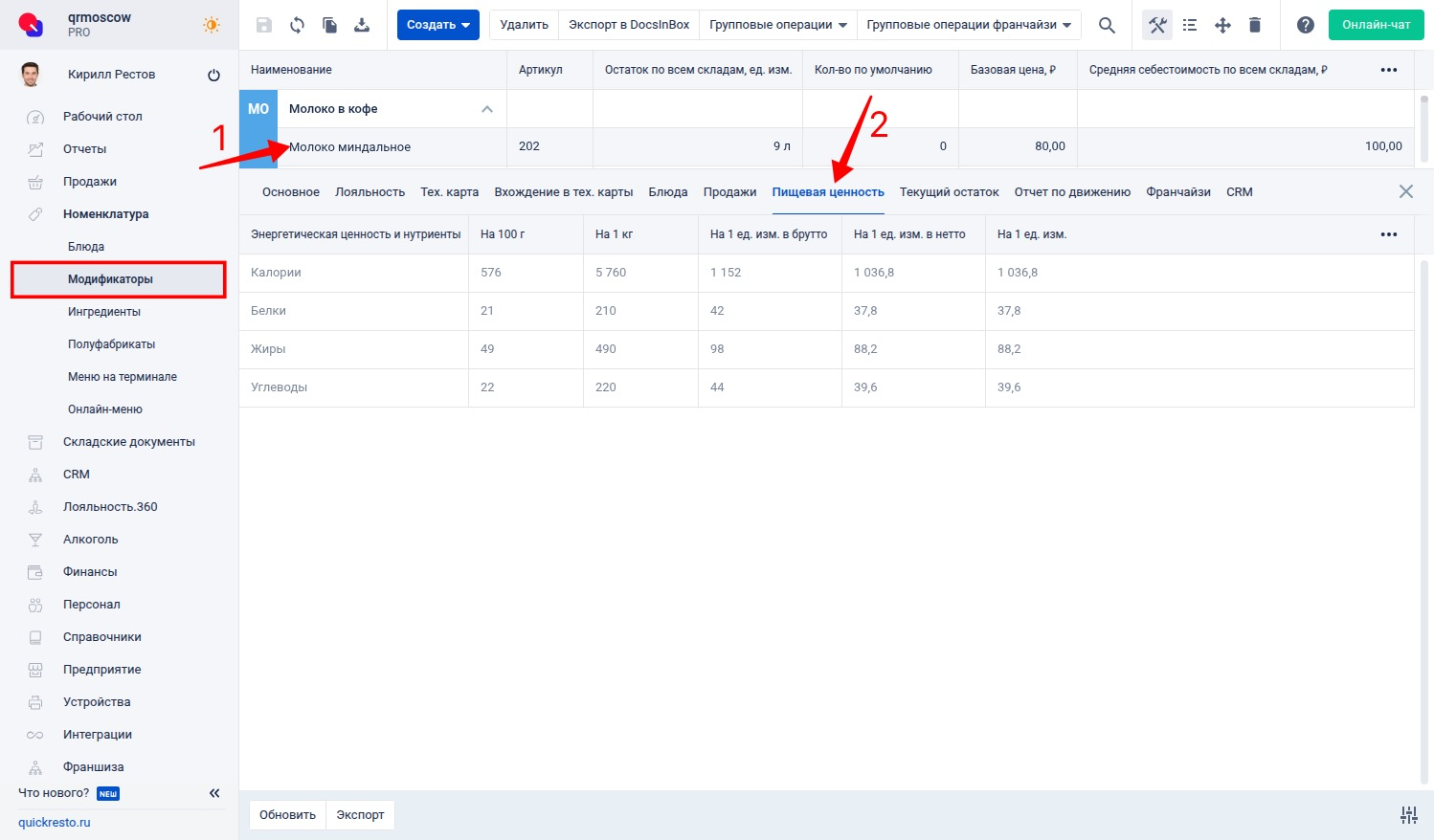1434x840 pixels.
Task: Close the detail panel with X
Action: click(1405, 191)
